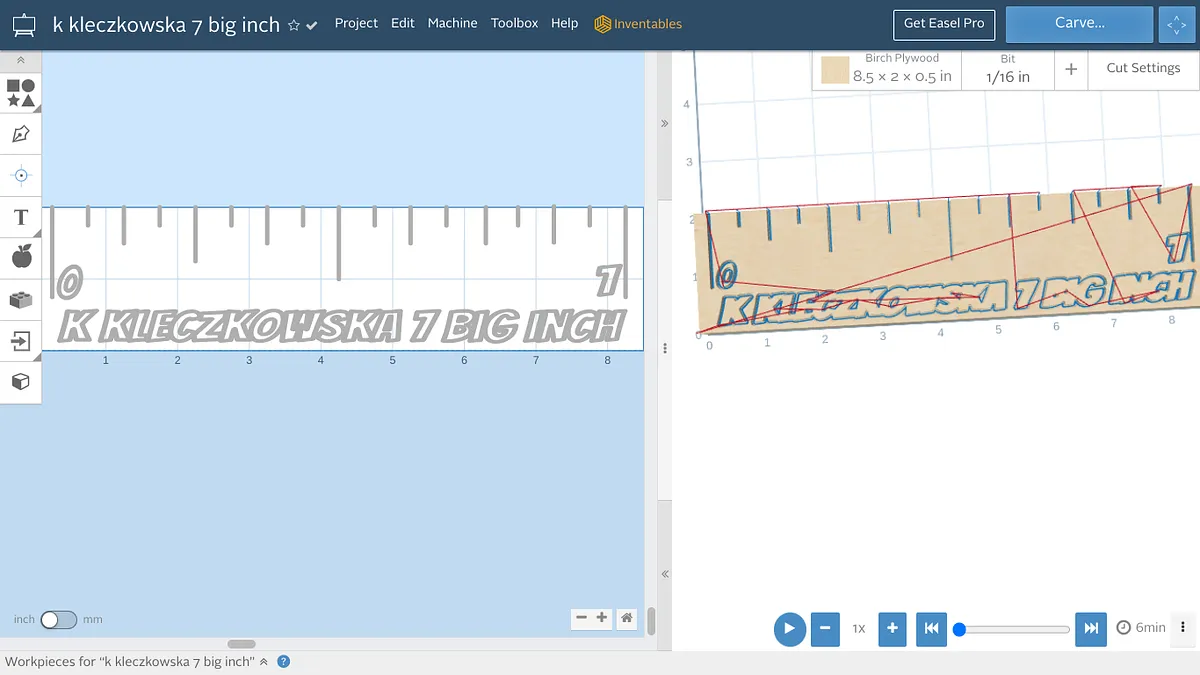Click Get Easel Pro button

[x=943, y=23]
